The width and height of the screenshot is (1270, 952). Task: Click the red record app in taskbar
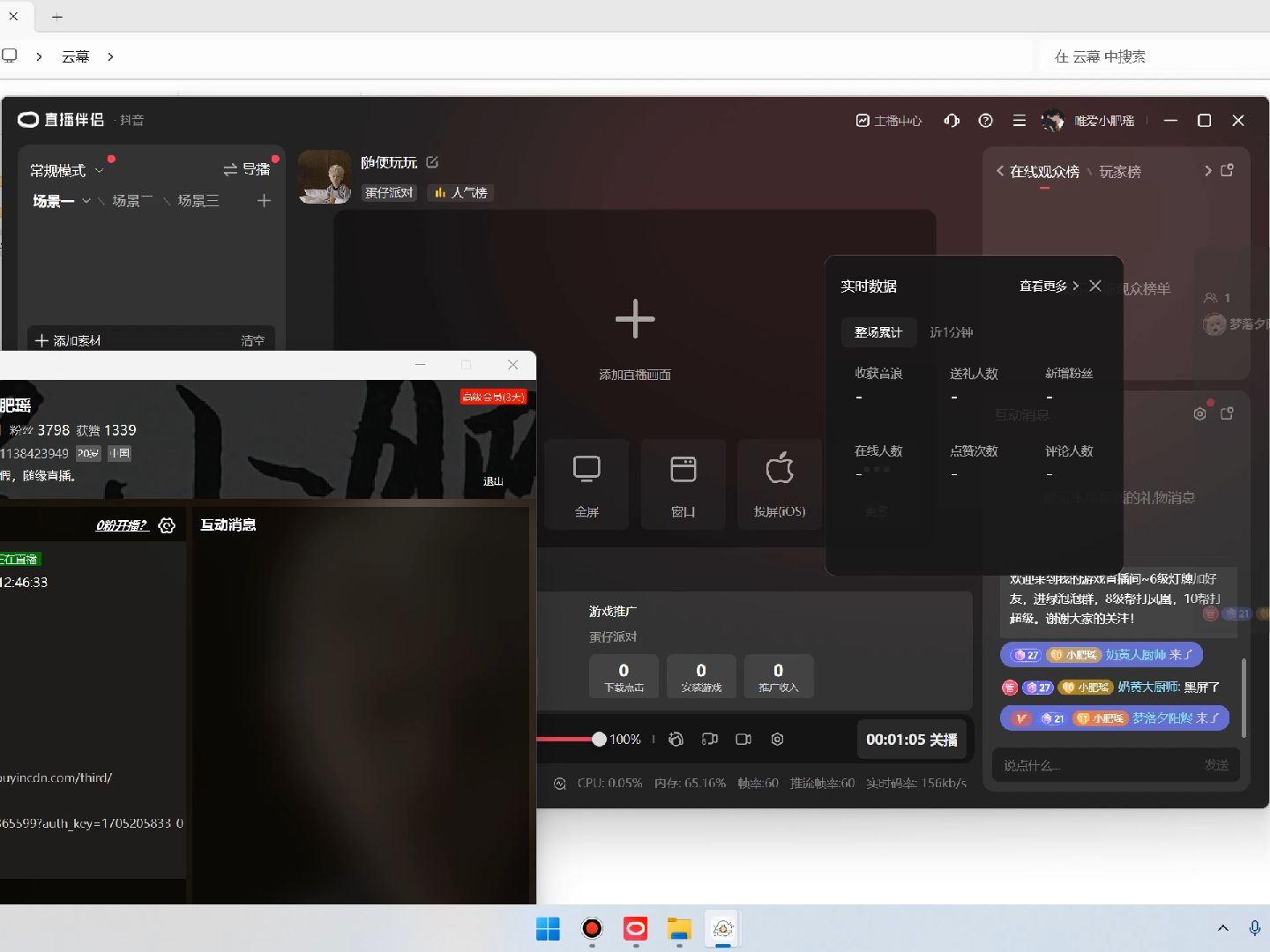[592, 929]
